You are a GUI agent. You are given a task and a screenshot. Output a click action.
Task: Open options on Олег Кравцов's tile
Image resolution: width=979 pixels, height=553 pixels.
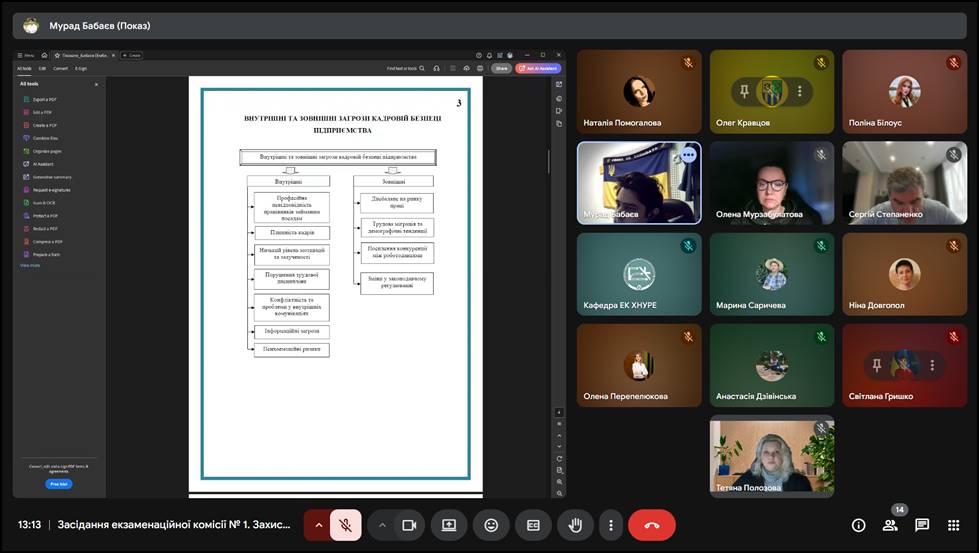799,91
